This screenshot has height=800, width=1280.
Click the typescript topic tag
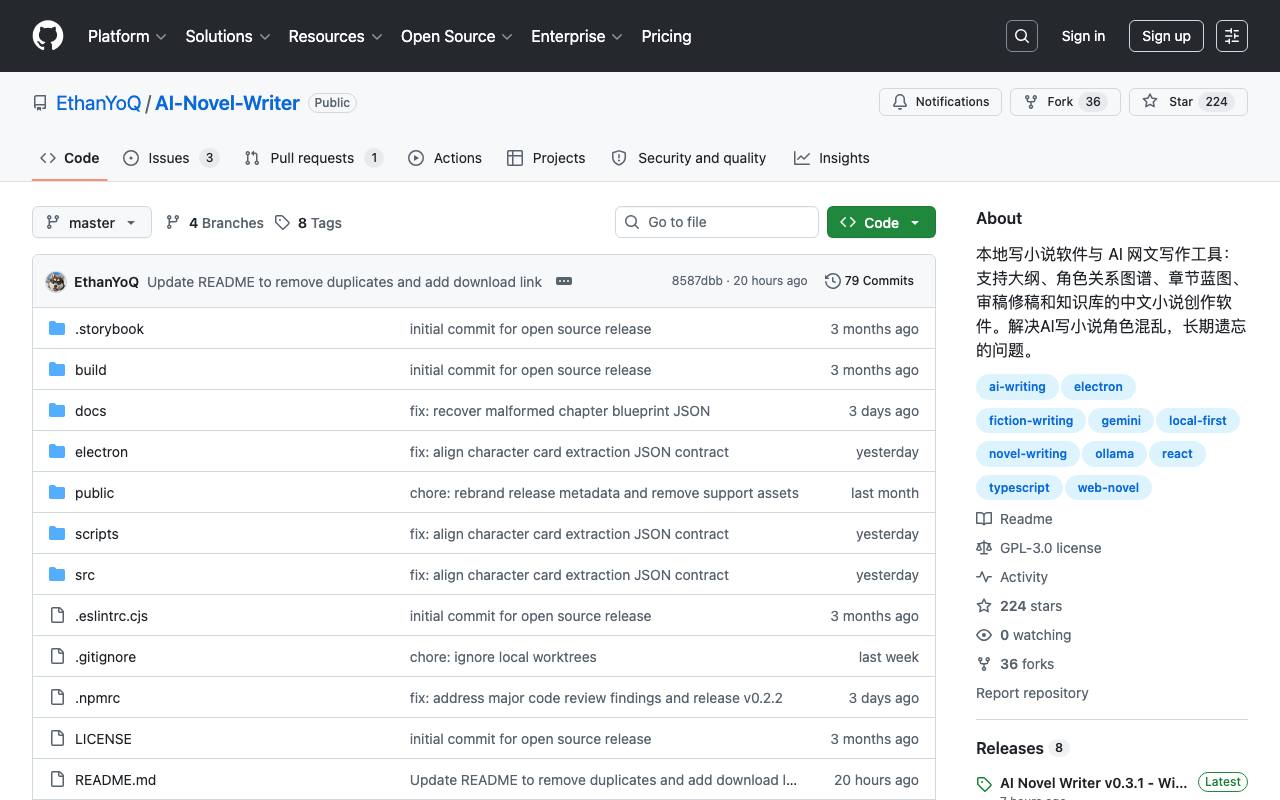[x=1019, y=488]
